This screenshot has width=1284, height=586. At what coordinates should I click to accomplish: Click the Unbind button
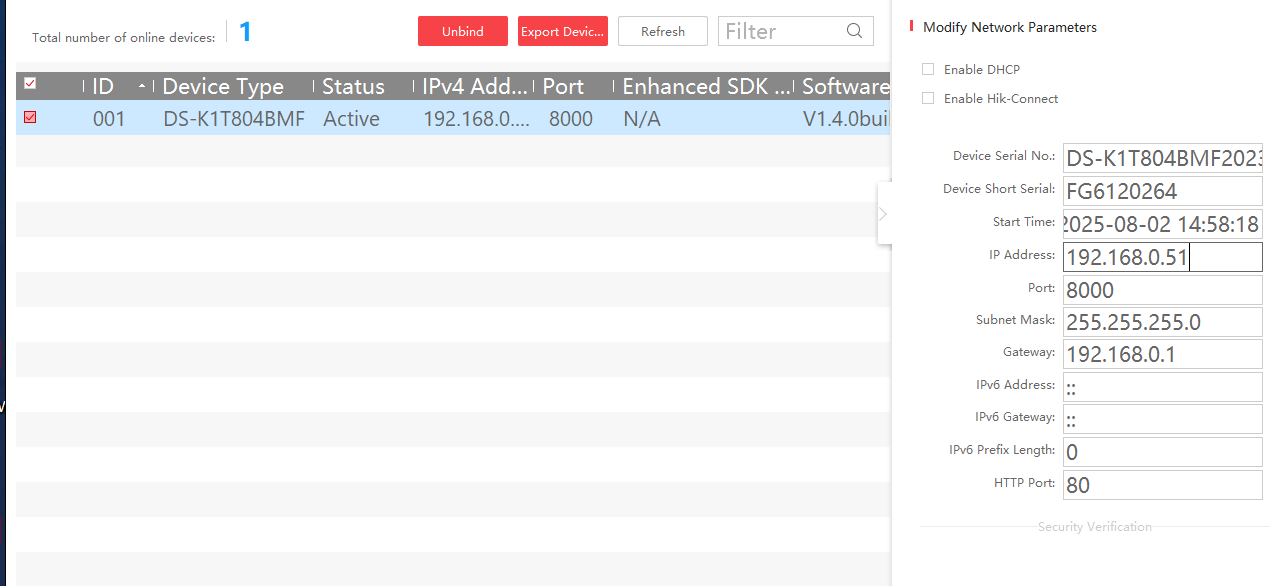[462, 31]
